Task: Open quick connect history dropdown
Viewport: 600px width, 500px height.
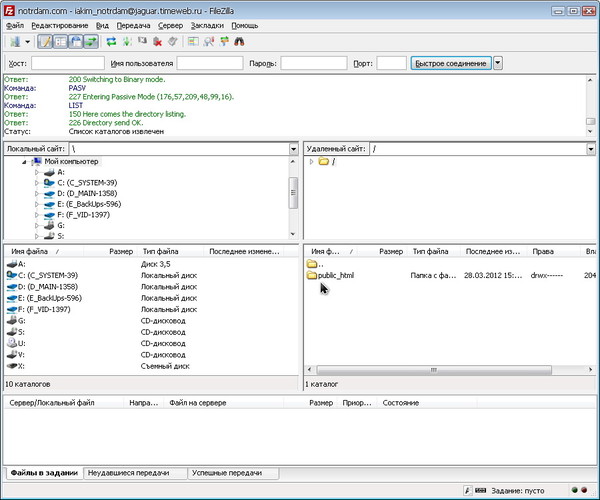Action: pos(497,63)
